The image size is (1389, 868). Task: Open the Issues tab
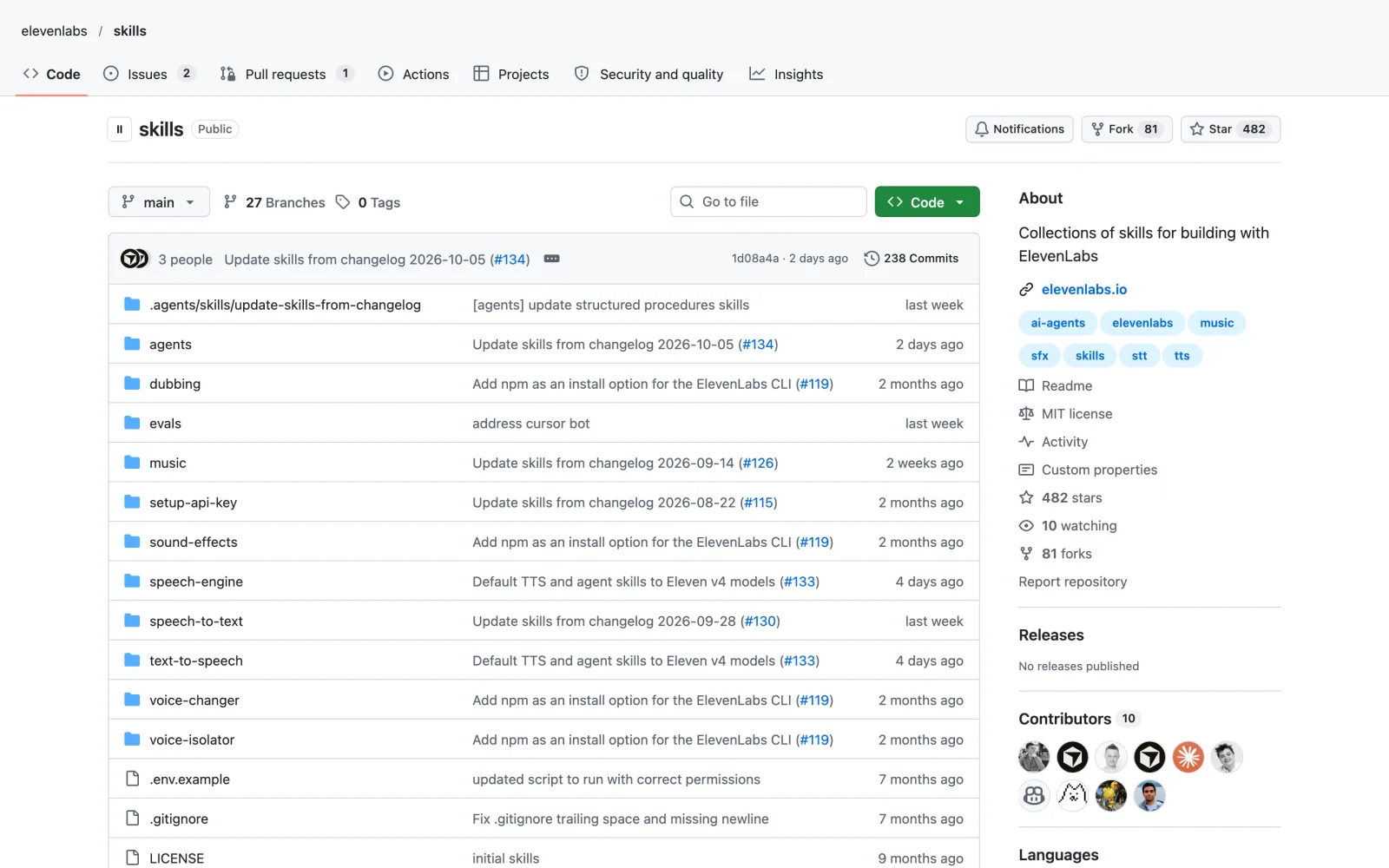tap(149, 74)
